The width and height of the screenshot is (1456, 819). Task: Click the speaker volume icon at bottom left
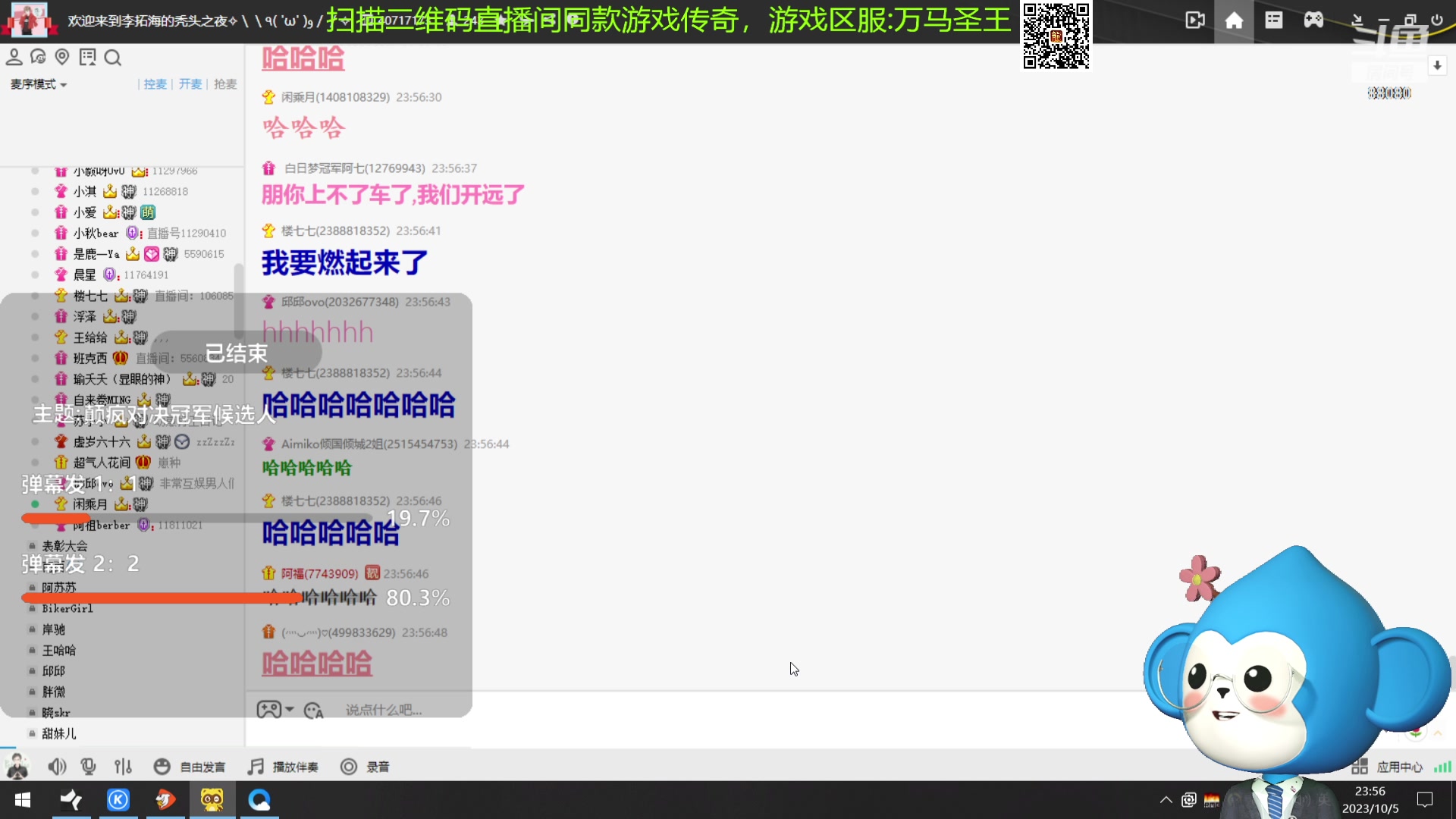click(57, 767)
